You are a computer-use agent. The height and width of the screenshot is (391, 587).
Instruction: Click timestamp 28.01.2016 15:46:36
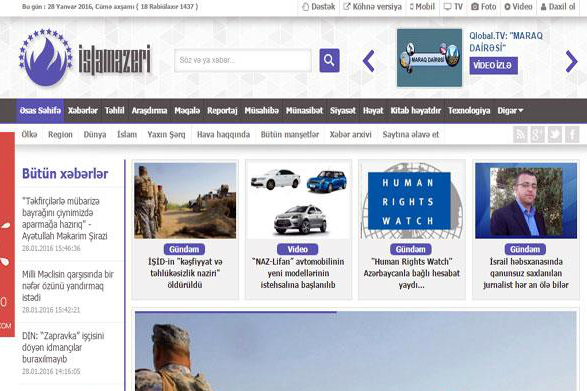point(51,248)
